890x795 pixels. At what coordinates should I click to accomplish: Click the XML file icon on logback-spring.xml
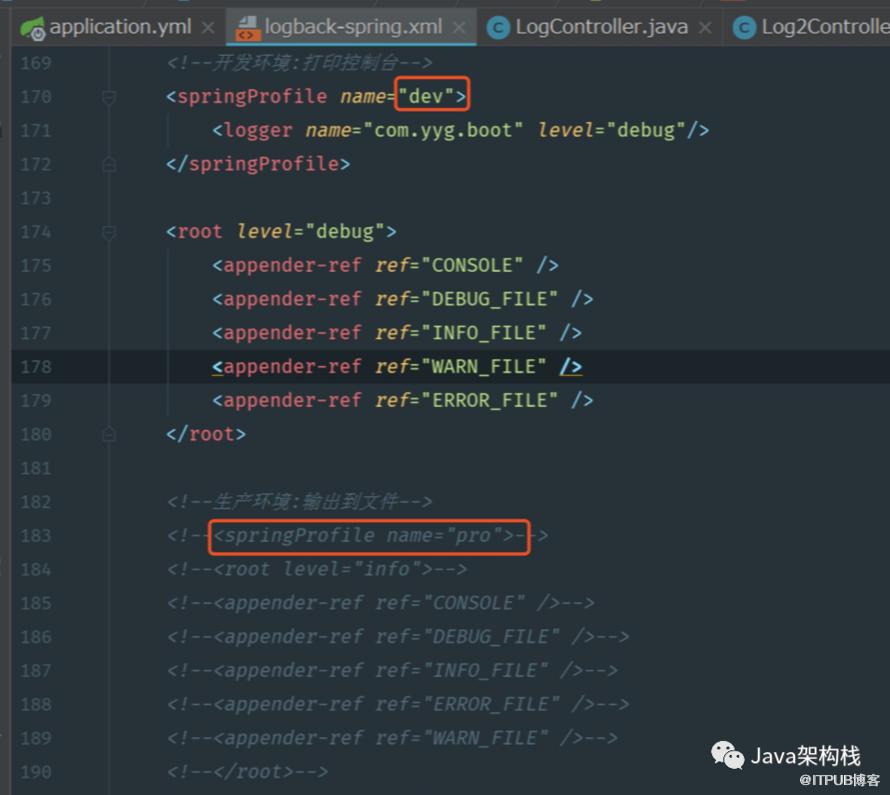(248, 28)
